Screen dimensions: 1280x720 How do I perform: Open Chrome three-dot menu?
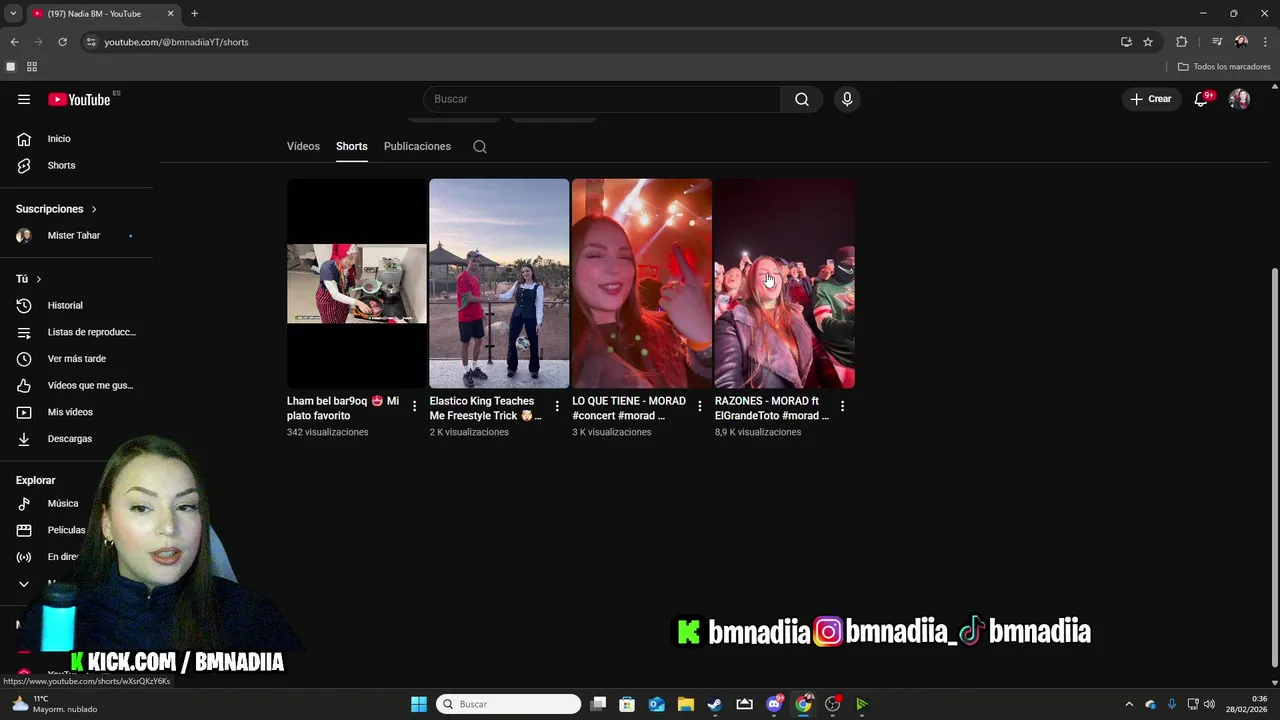click(1265, 42)
